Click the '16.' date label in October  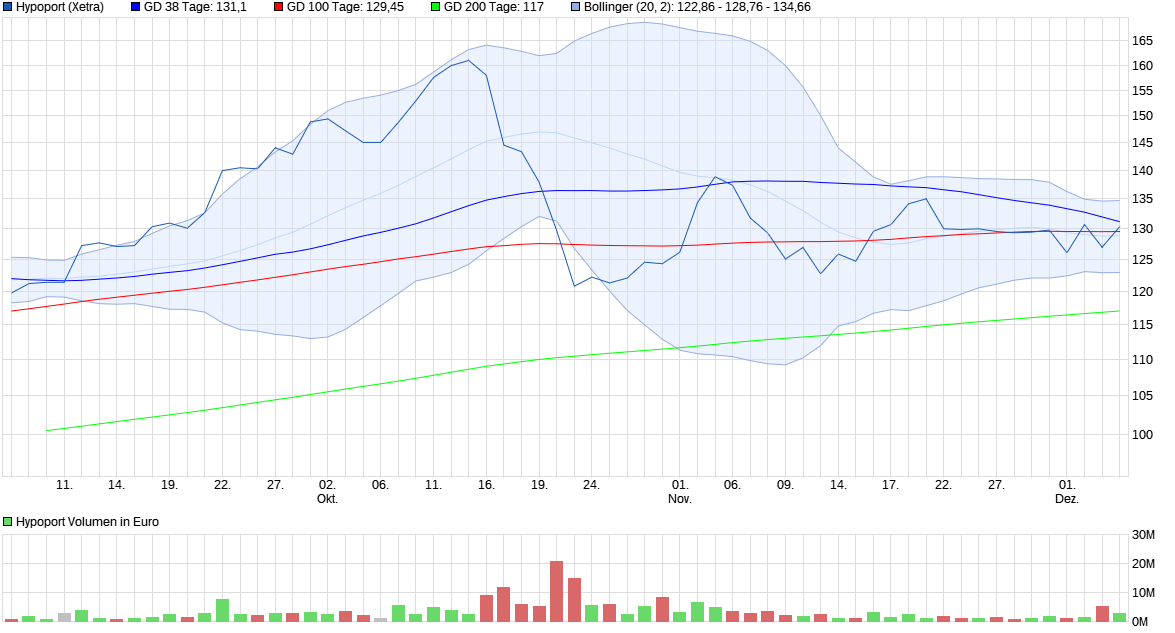[x=486, y=485]
